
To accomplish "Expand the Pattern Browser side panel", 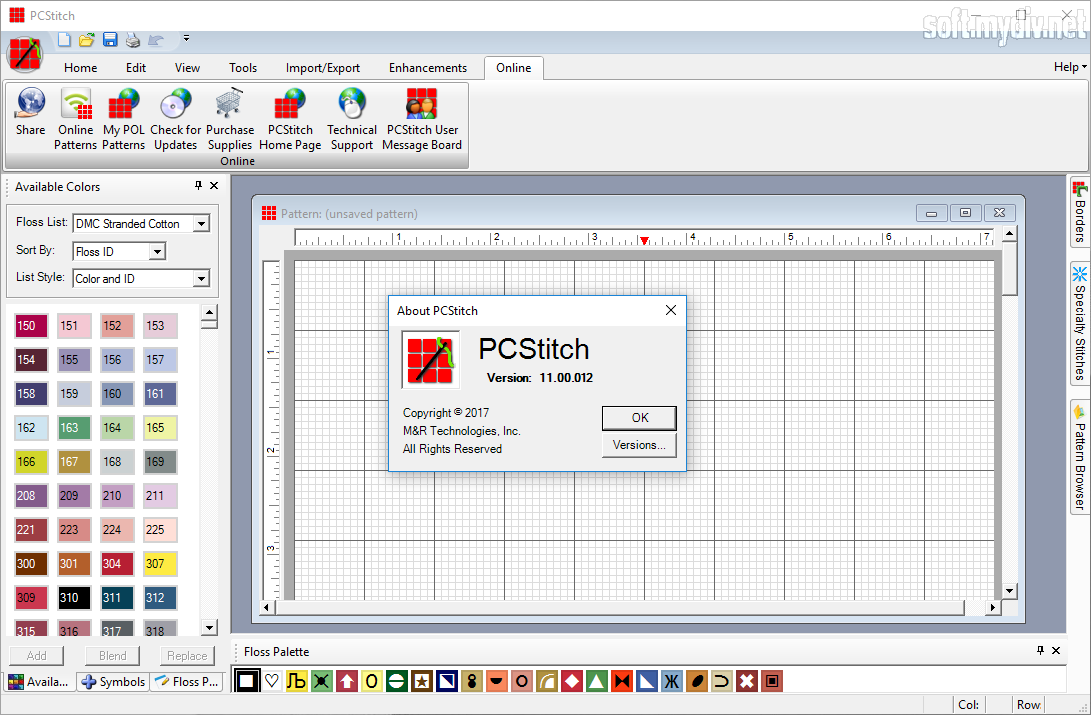I will pos(1079,457).
